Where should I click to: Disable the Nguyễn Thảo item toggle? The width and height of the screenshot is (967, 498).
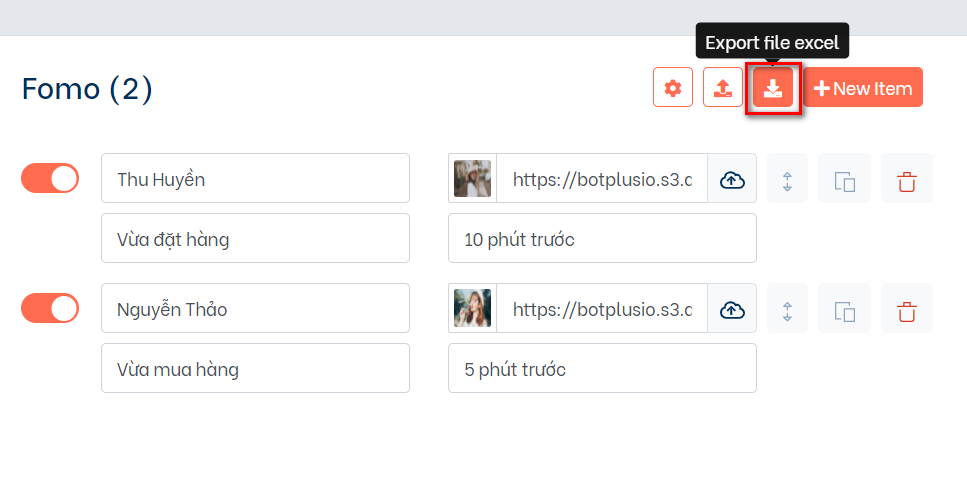coord(50,308)
